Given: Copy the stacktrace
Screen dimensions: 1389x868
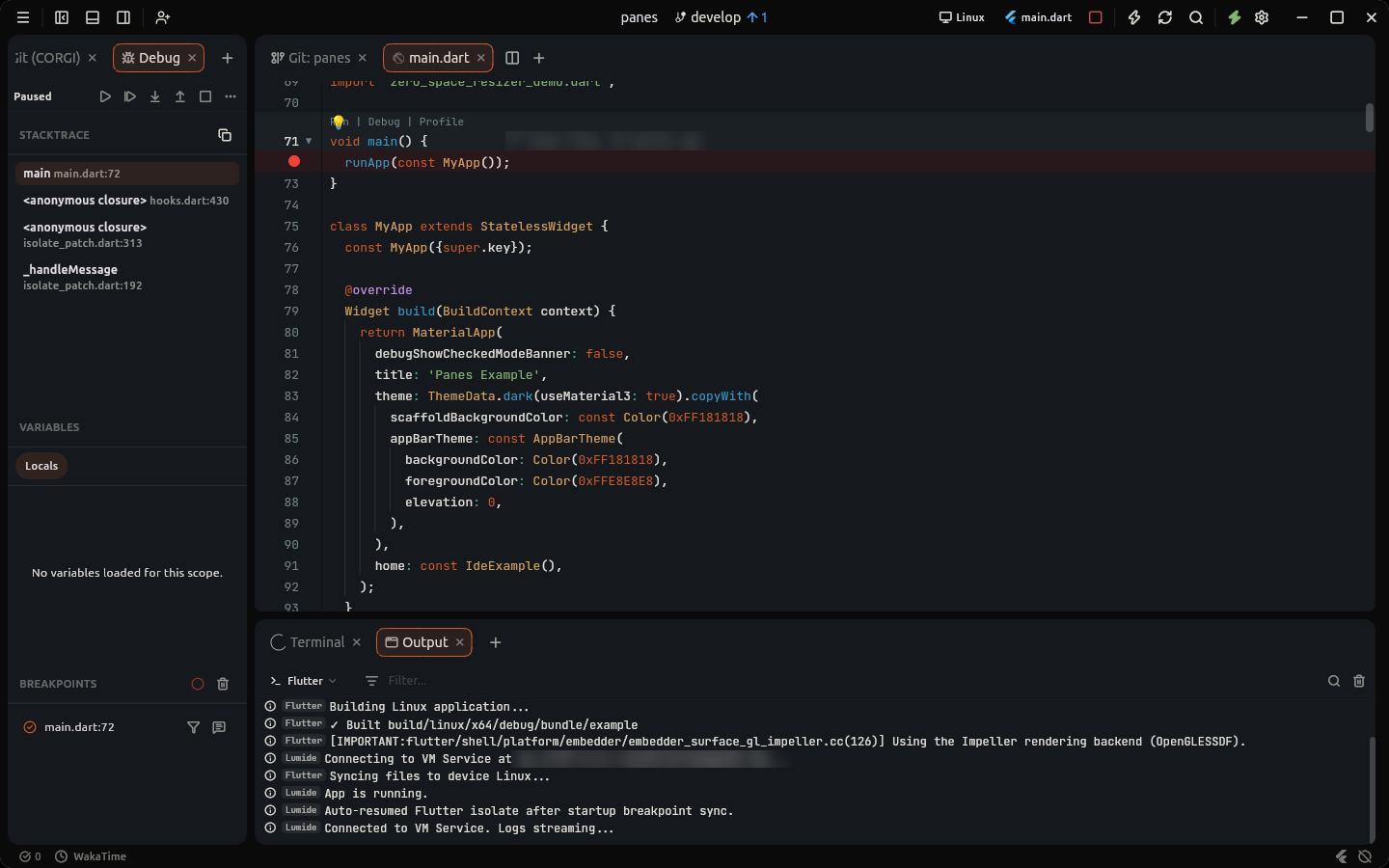Looking at the screenshot, I should (225, 135).
